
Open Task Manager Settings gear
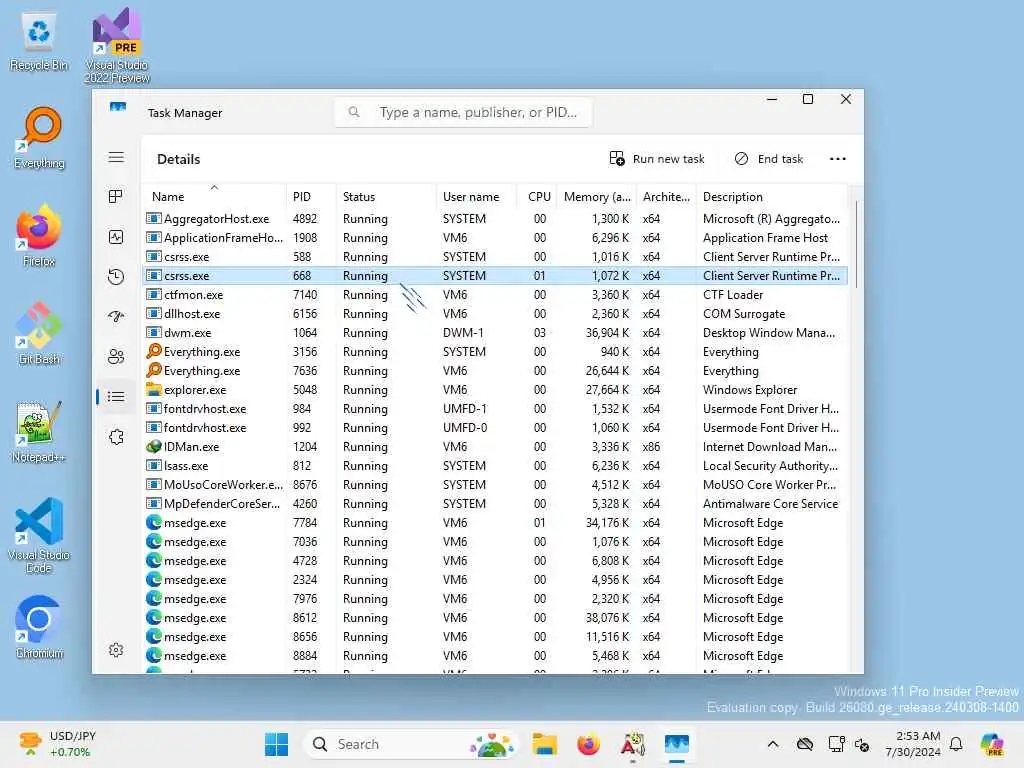(116, 650)
